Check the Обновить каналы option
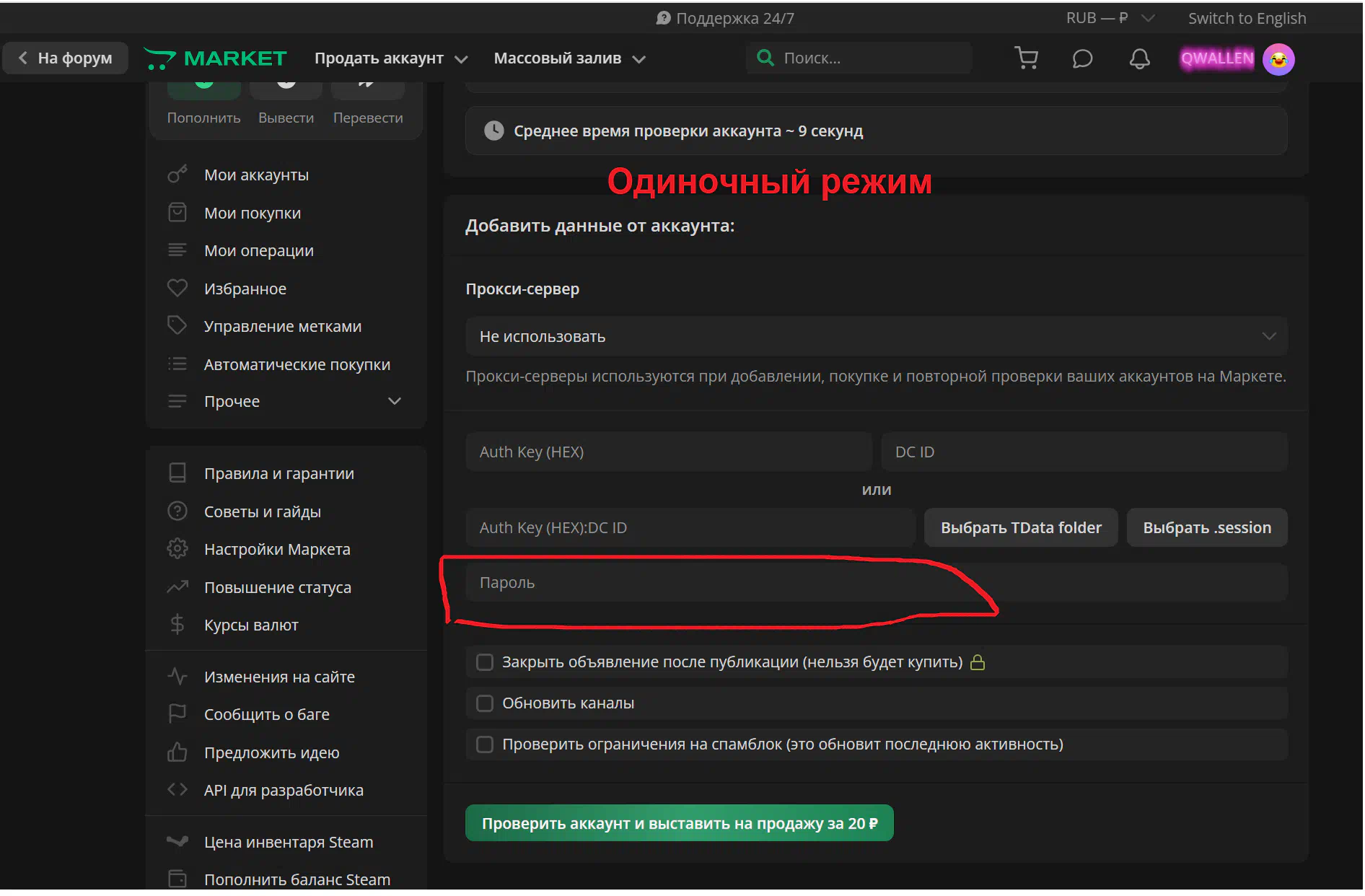This screenshot has height=896, width=1365. click(485, 703)
